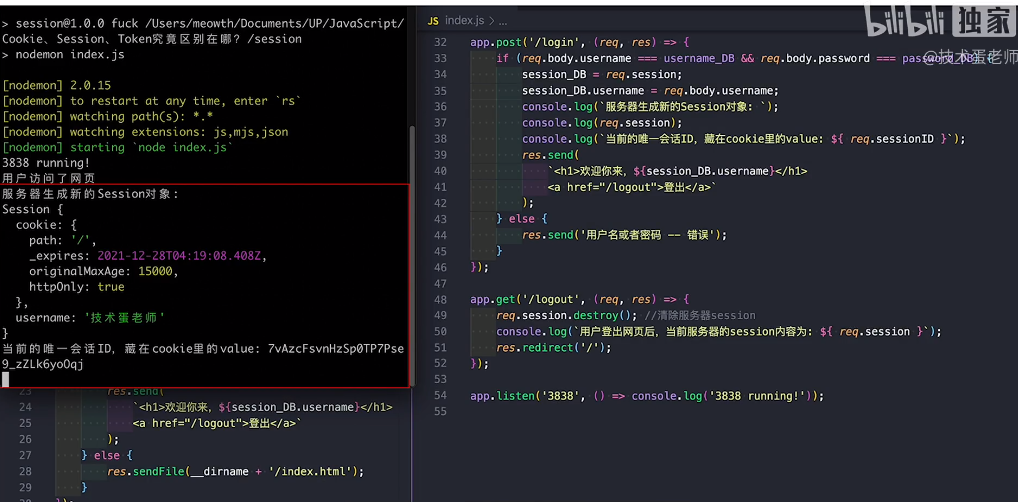This screenshot has height=502, width=1018.
Task: Click the h1 template string on line 24
Action: (x=263, y=407)
